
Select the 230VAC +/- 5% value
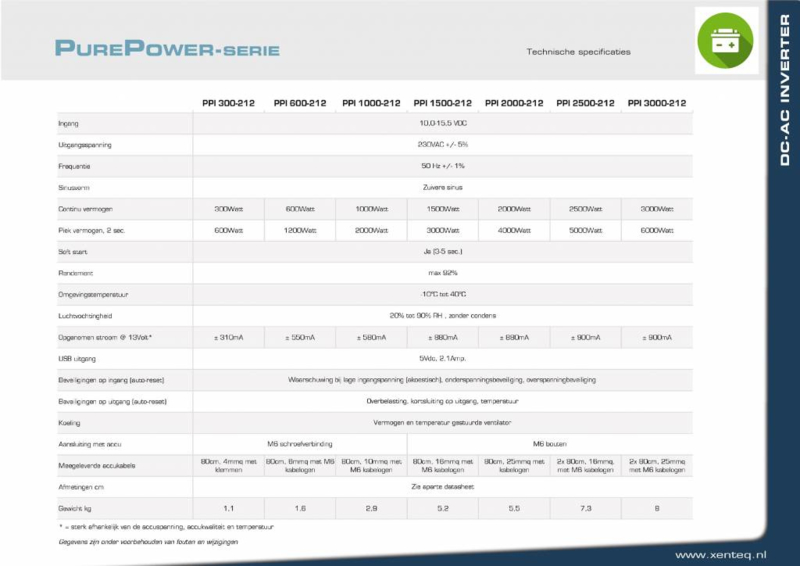443,144
